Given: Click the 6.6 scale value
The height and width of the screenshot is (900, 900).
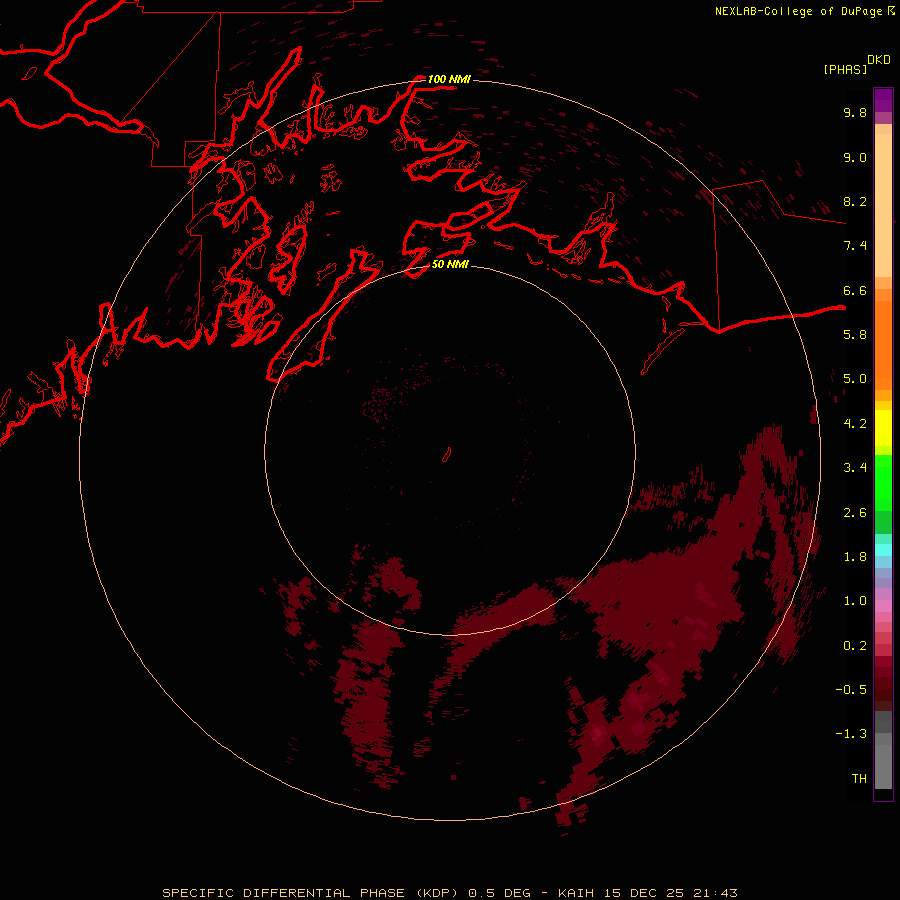Looking at the screenshot, I should 855,290.
